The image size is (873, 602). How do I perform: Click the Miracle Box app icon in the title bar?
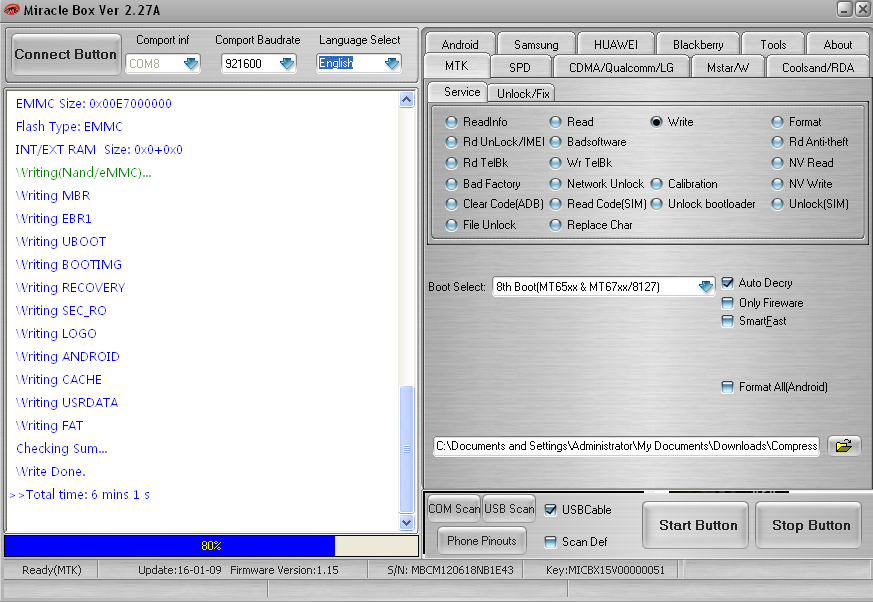11,9
